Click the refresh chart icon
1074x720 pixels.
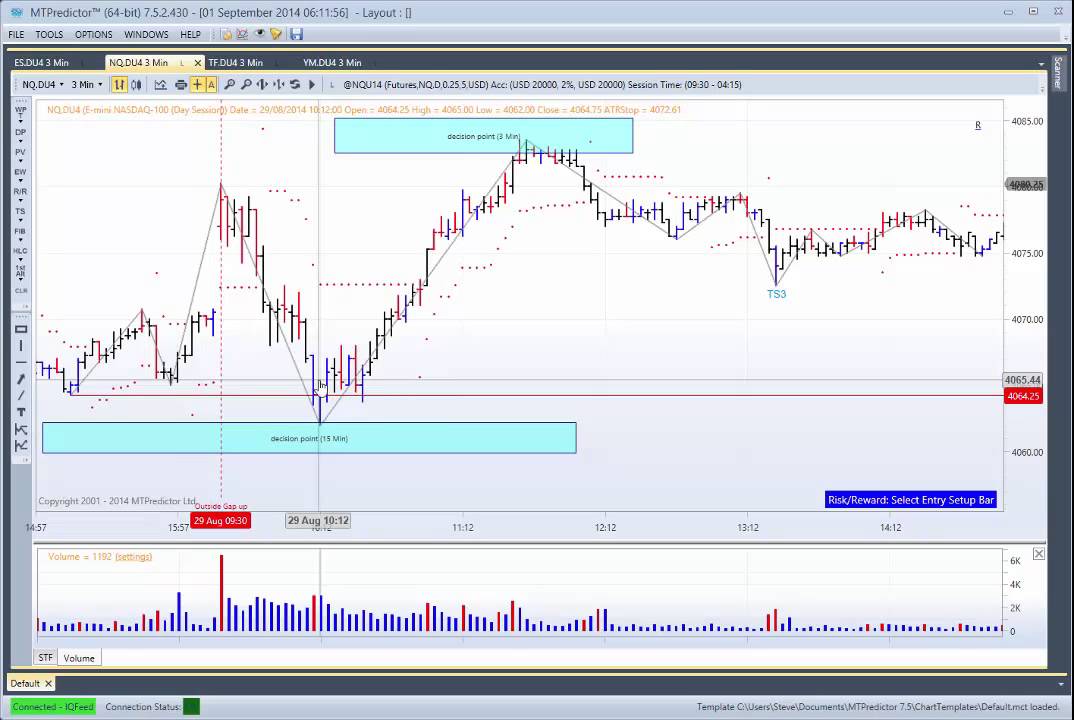coord(295,84)
